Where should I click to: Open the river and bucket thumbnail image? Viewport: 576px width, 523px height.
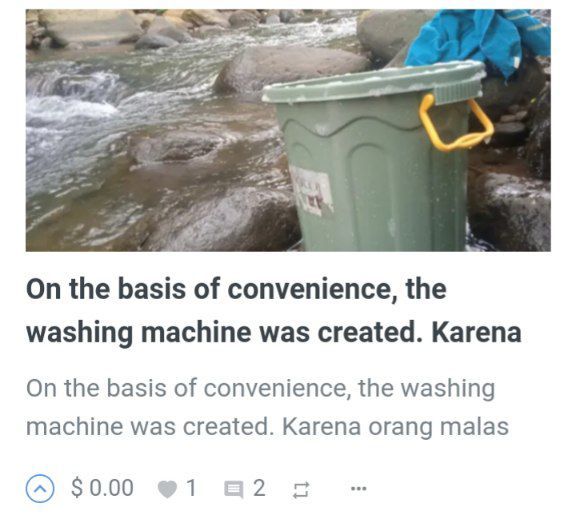pyautogui.click(x=288, y=130)
